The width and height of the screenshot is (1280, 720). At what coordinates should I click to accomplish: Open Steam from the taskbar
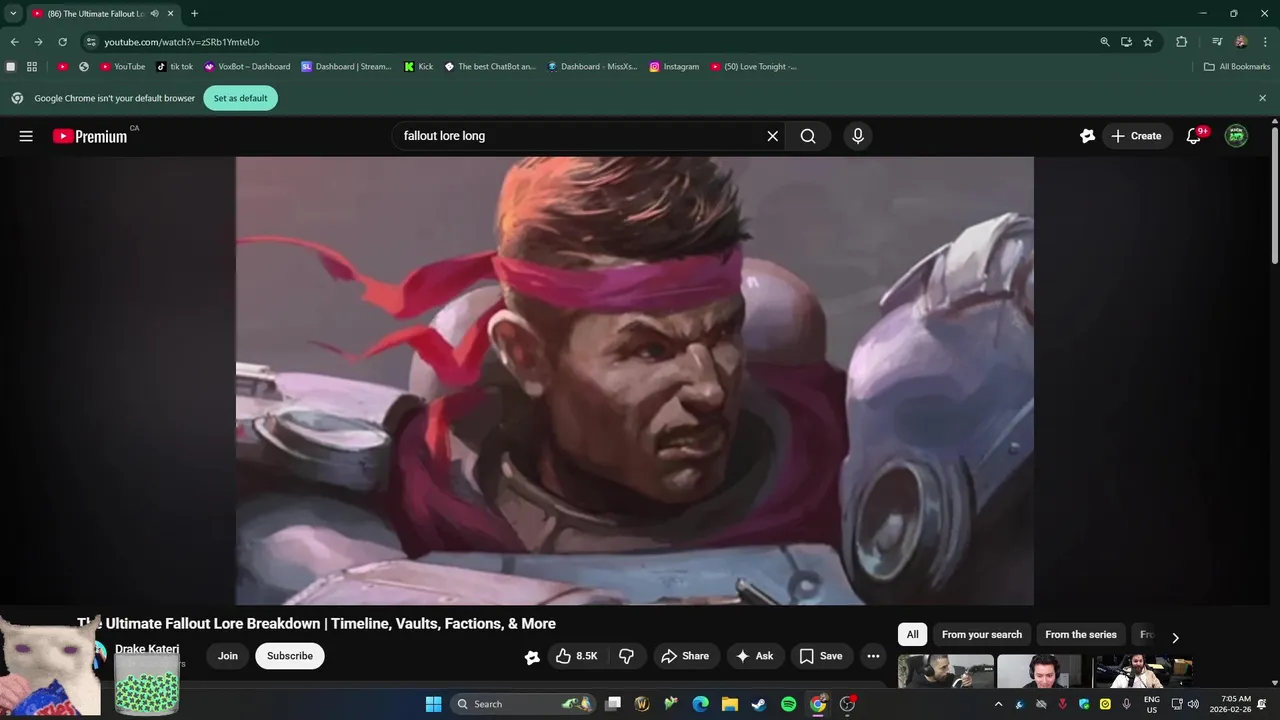[x=759, y=704]
